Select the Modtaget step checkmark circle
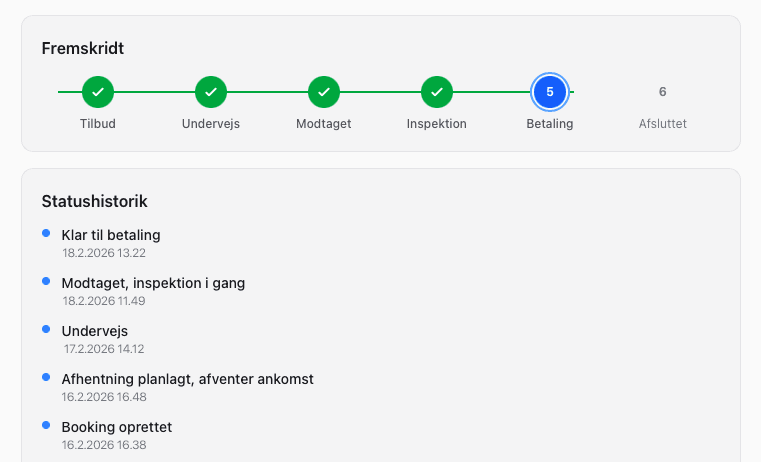Image resolution: width=761 pixels, height=462 pixels. pyautogui.click(x=324, y=92)
